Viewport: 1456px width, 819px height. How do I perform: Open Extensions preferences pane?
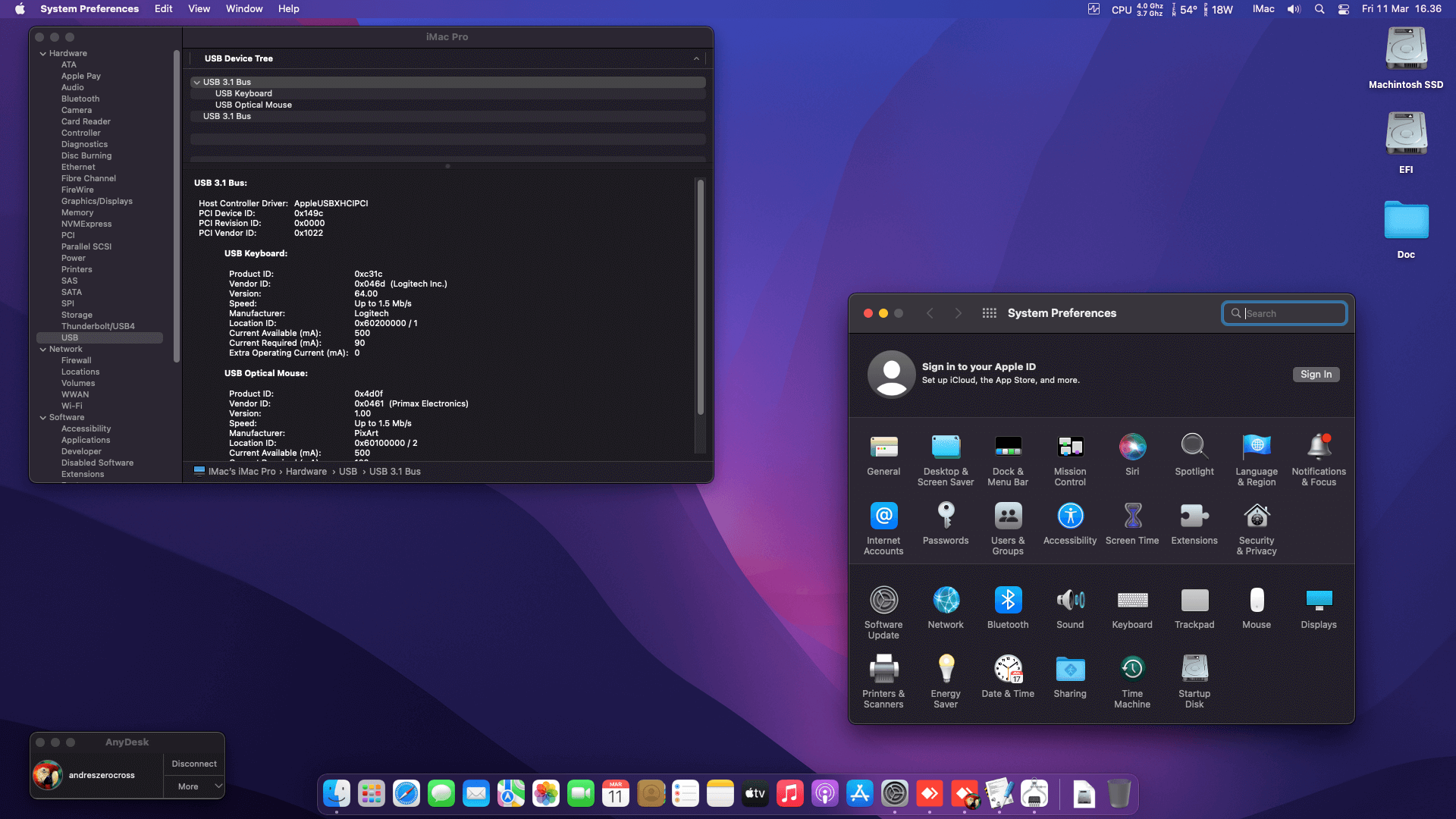pyautogui.click(x=1194, y=524)
